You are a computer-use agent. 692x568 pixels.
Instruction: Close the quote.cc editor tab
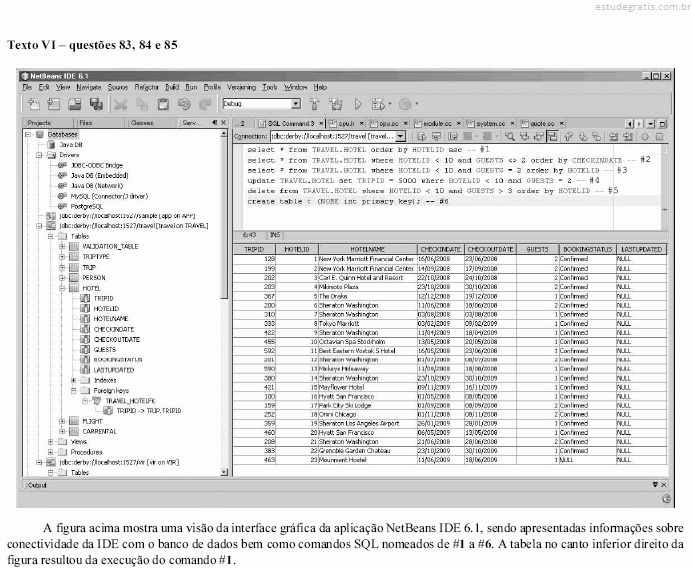[x=562, y=124]
